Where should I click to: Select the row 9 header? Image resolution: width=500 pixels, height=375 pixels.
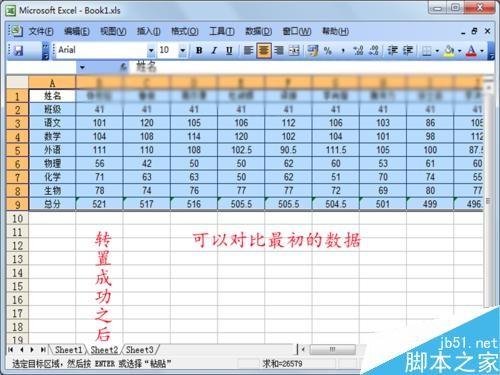[17, 204]
